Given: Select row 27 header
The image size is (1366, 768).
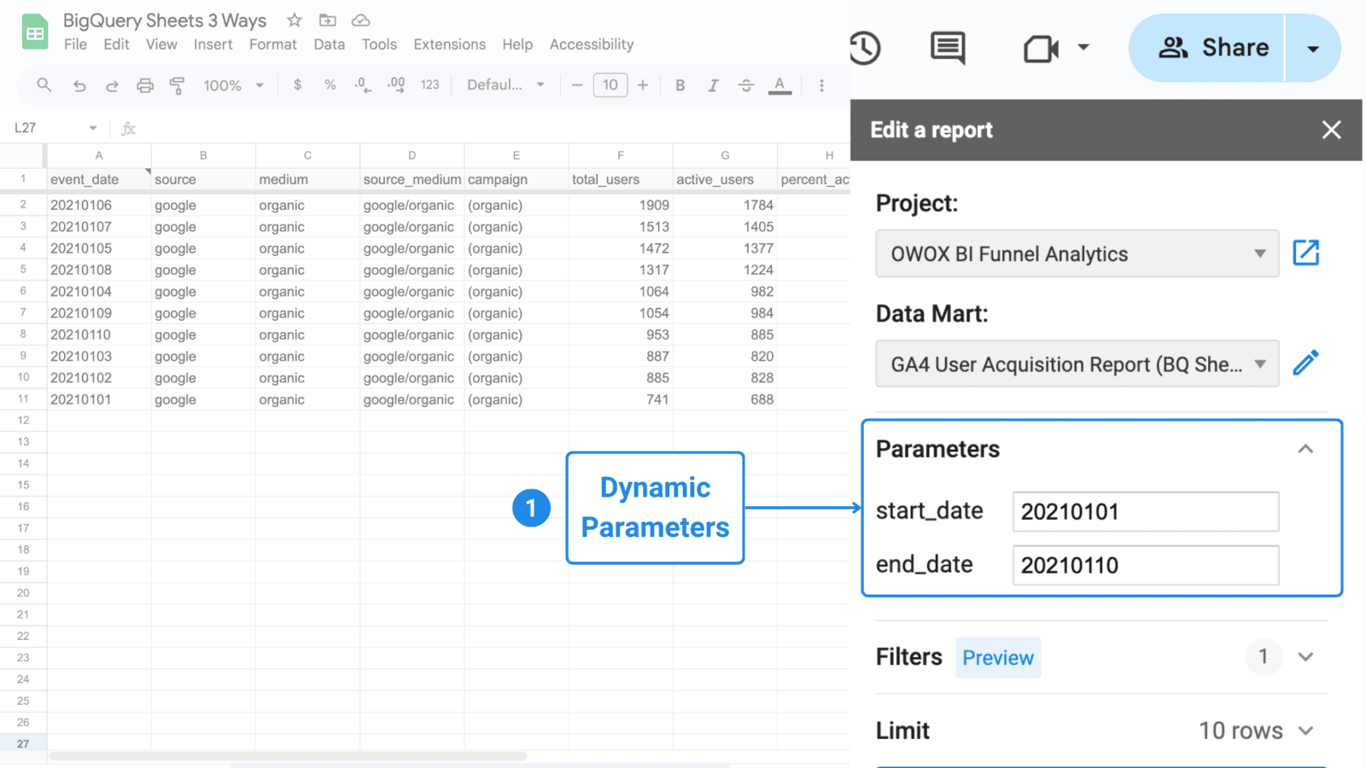Looking at the screenshot, I should coord(23,743).
